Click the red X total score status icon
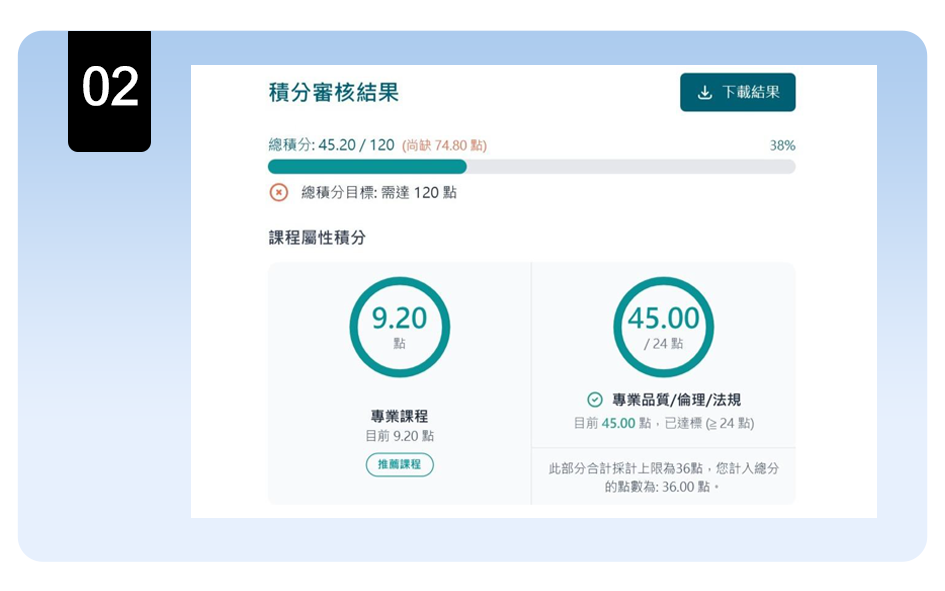This screenshot has width=945, height=591. click(x=279, y=192)
